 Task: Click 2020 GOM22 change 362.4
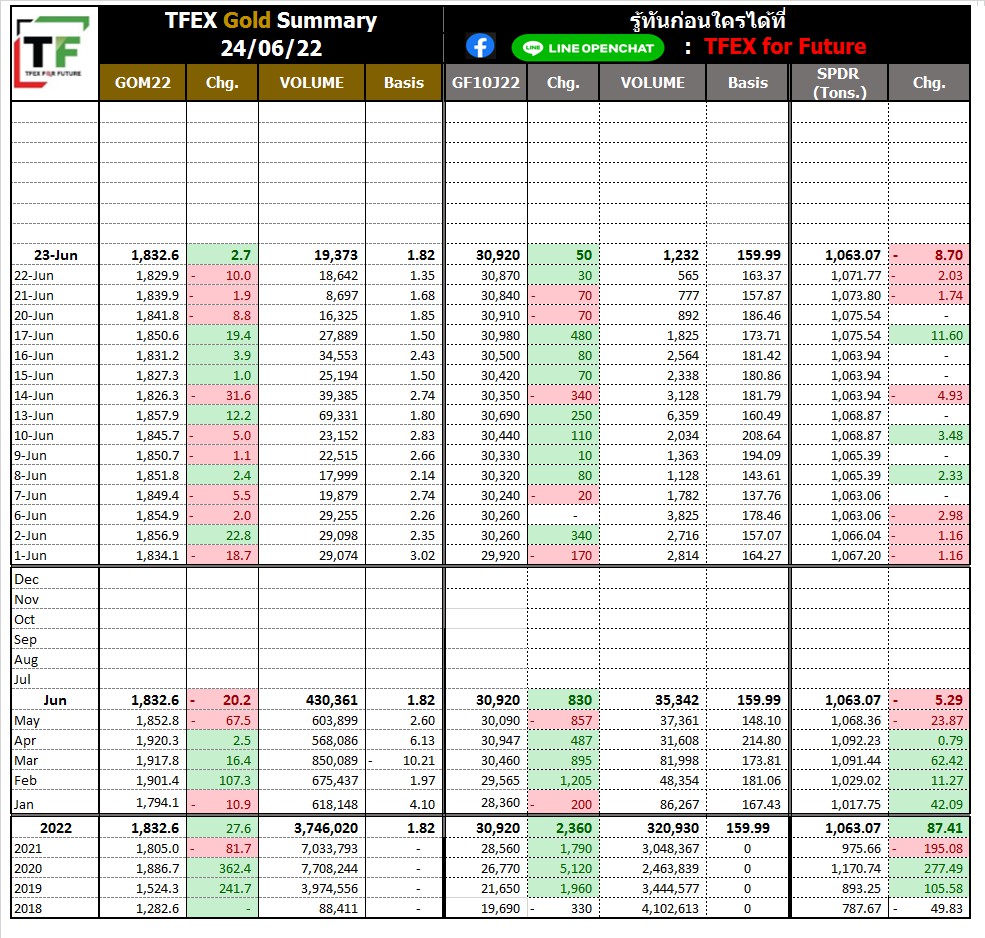tap(235, 868)
